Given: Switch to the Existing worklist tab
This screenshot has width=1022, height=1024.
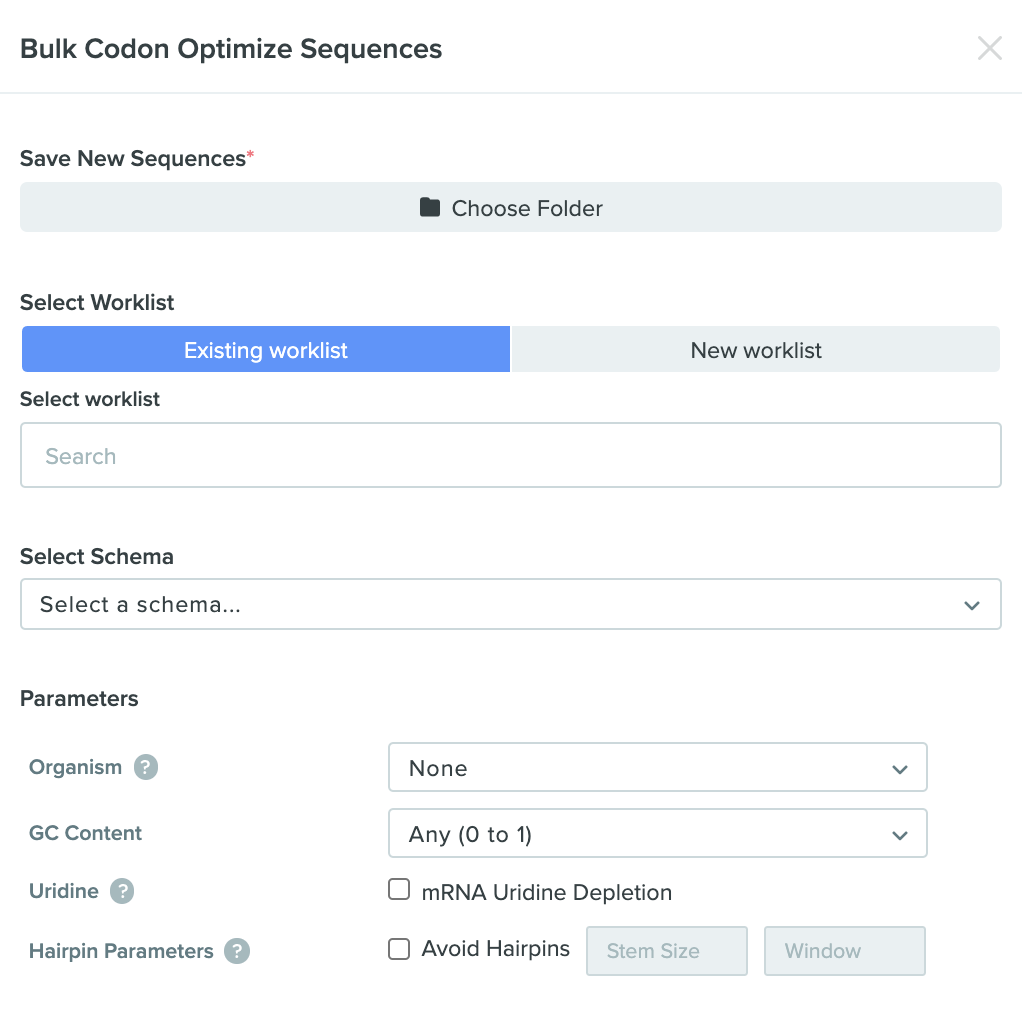Looking at the screenshot, I should point(266,349).
